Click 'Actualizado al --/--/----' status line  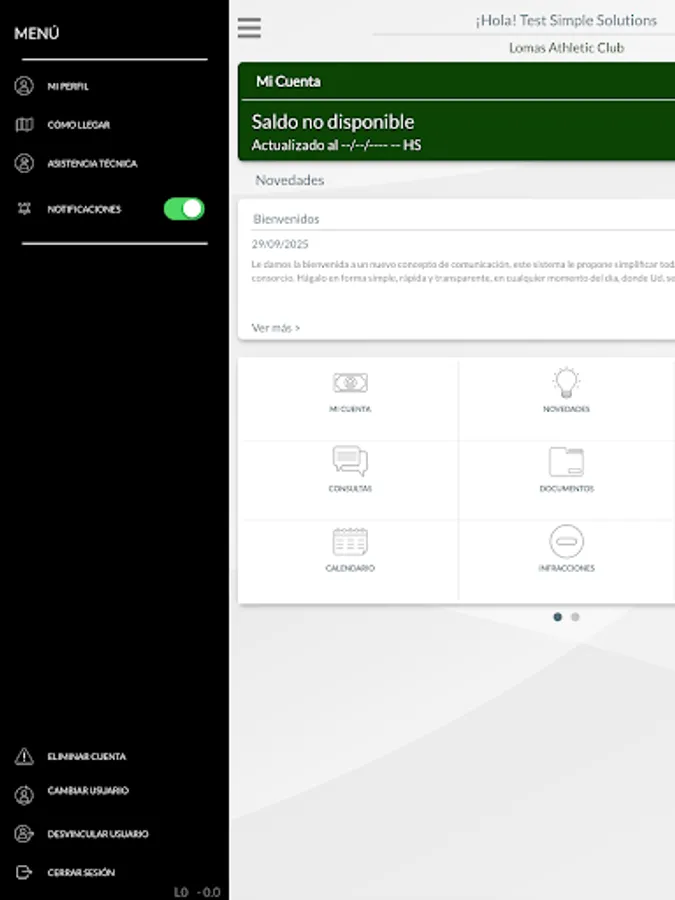[336, 145]
